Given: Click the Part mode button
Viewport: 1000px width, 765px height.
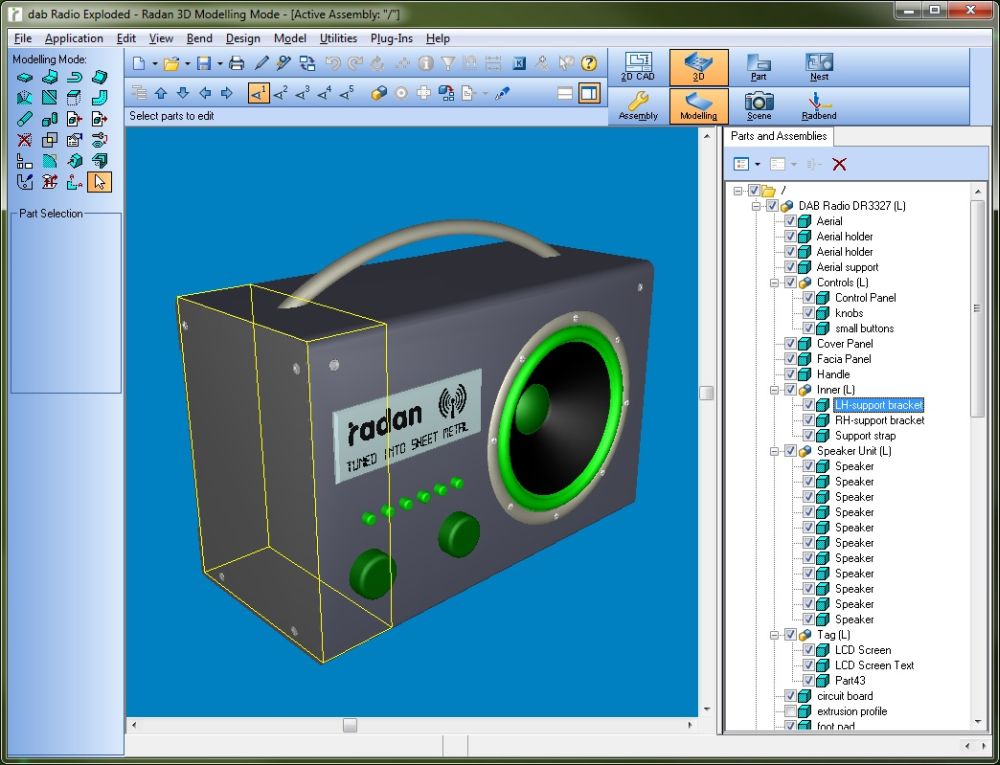Looking at the screenshot, I should (759, 68).
